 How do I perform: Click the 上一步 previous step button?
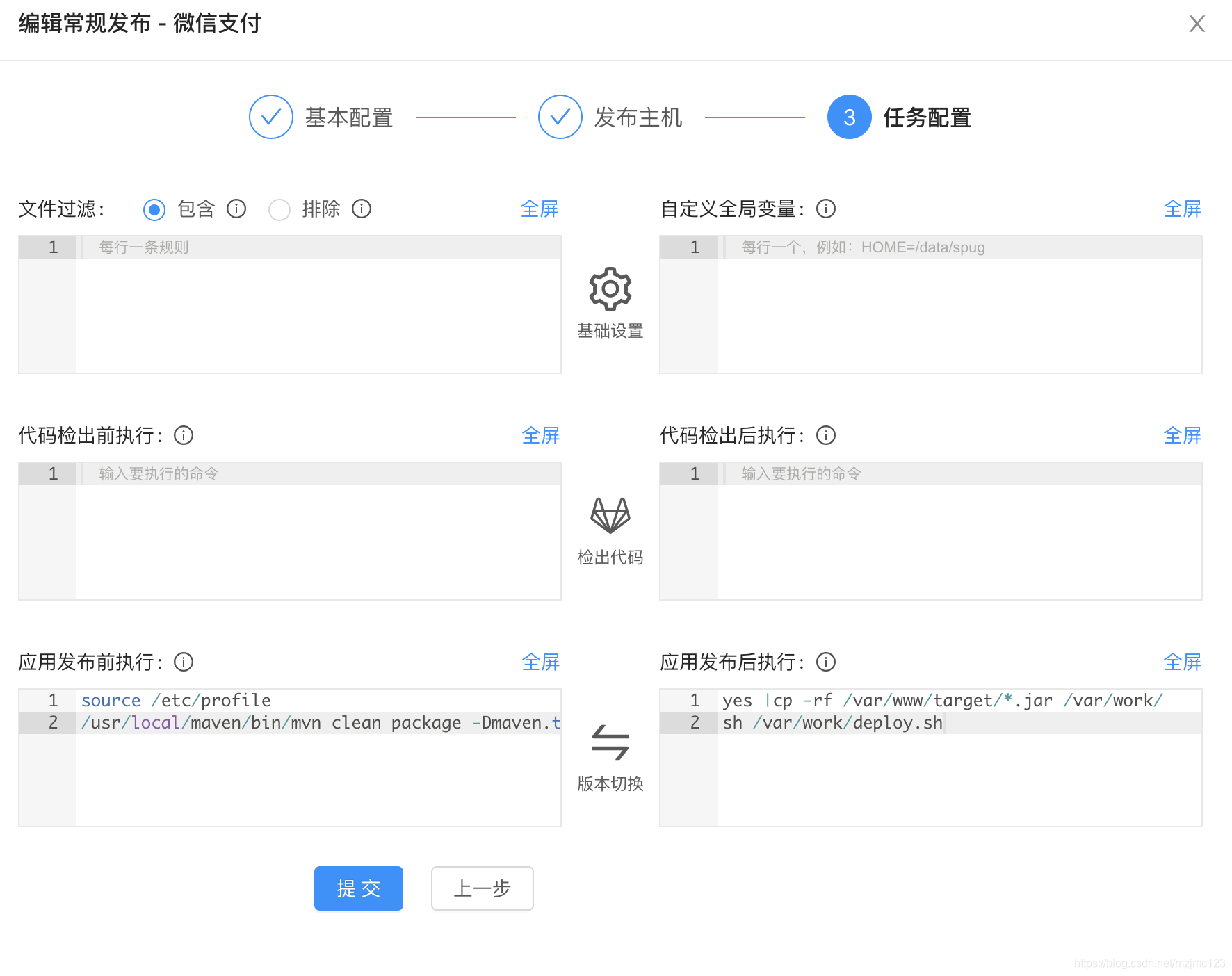pyautogui.click(x=483, y=888)
